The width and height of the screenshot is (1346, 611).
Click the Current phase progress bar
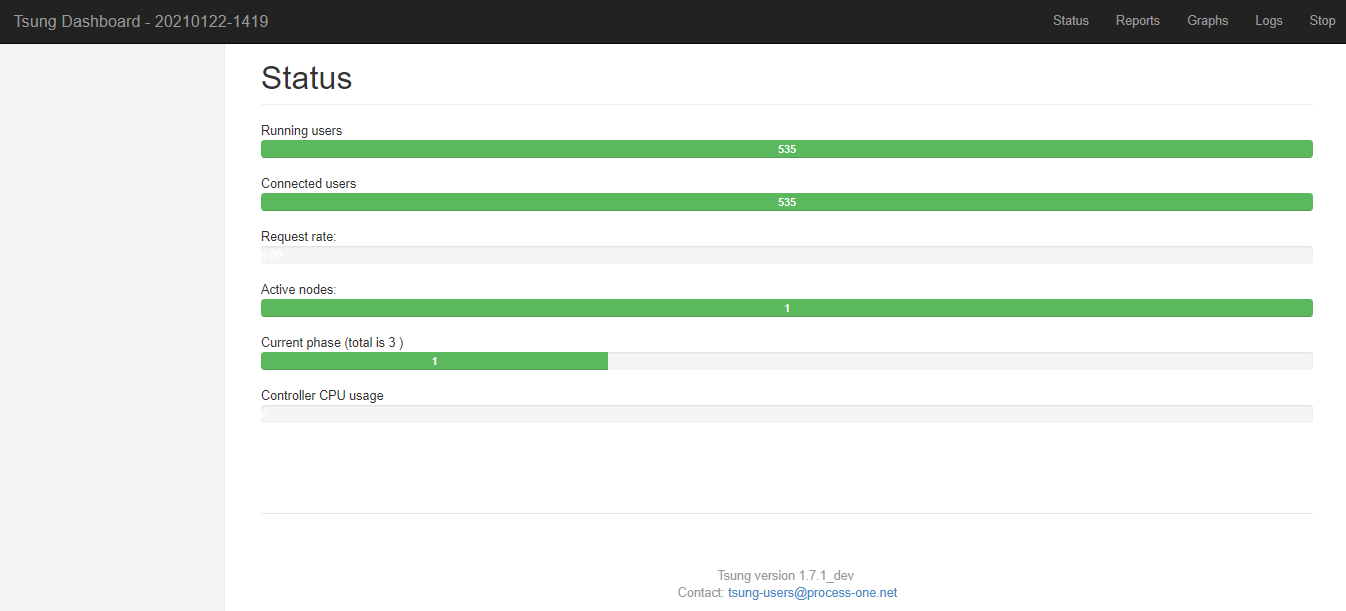786,361
